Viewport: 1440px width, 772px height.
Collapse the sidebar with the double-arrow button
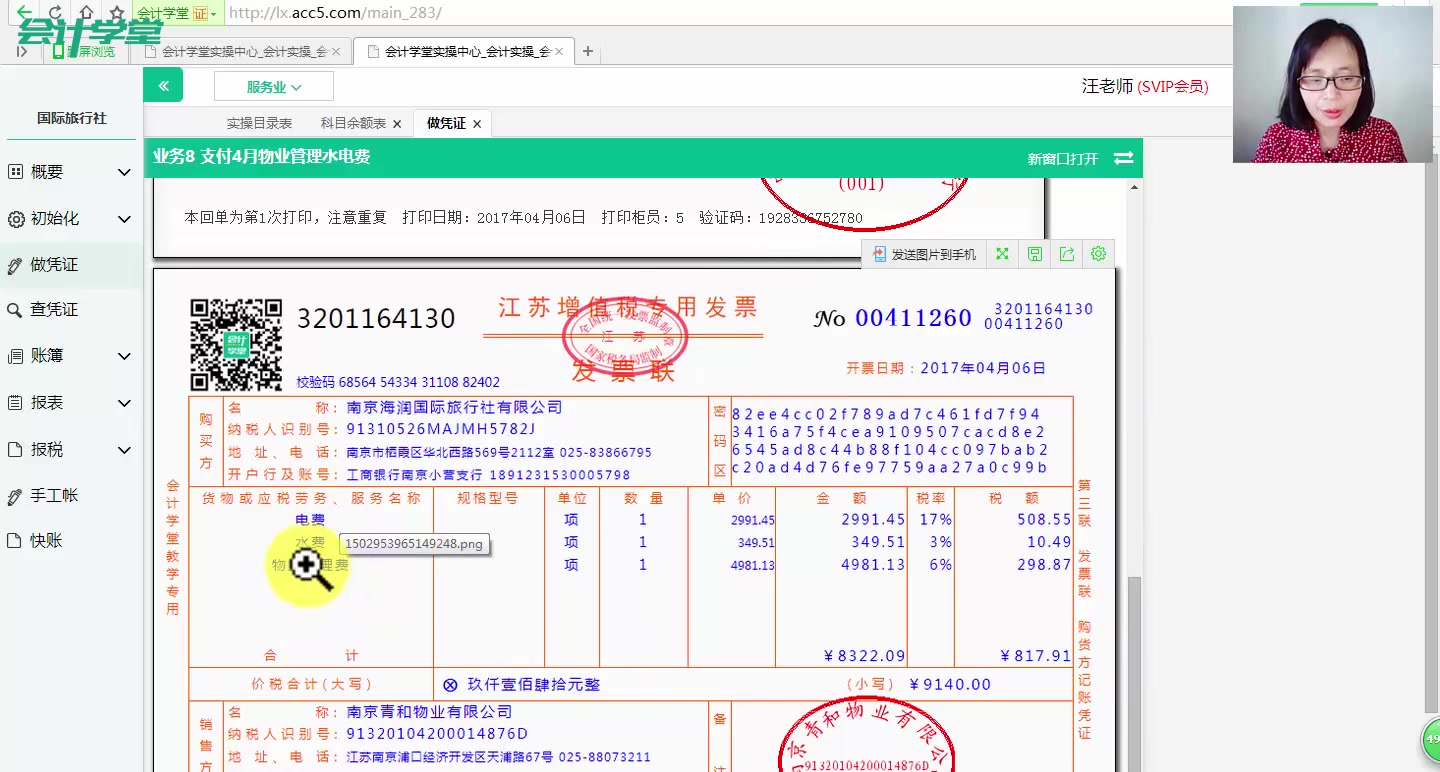pos(163,86)
